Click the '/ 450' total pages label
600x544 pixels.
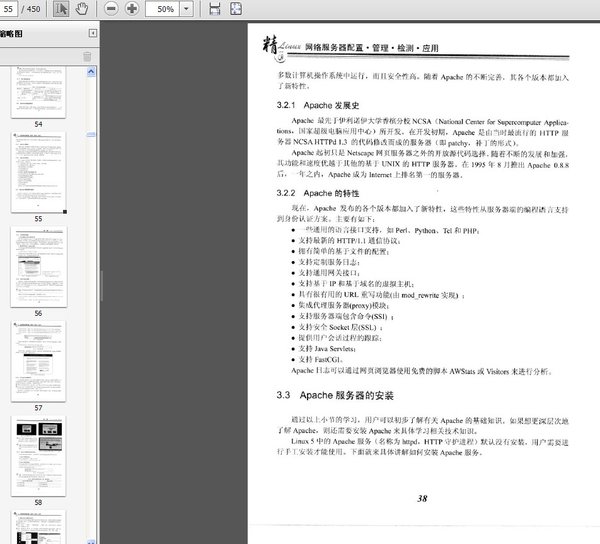pos(31,9)
